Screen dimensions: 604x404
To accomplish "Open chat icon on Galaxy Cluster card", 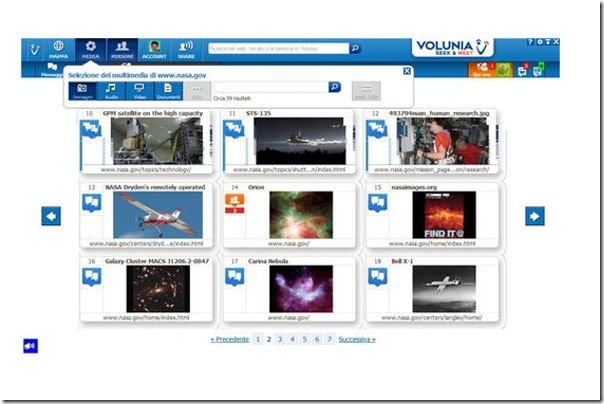I will point(92,277).
